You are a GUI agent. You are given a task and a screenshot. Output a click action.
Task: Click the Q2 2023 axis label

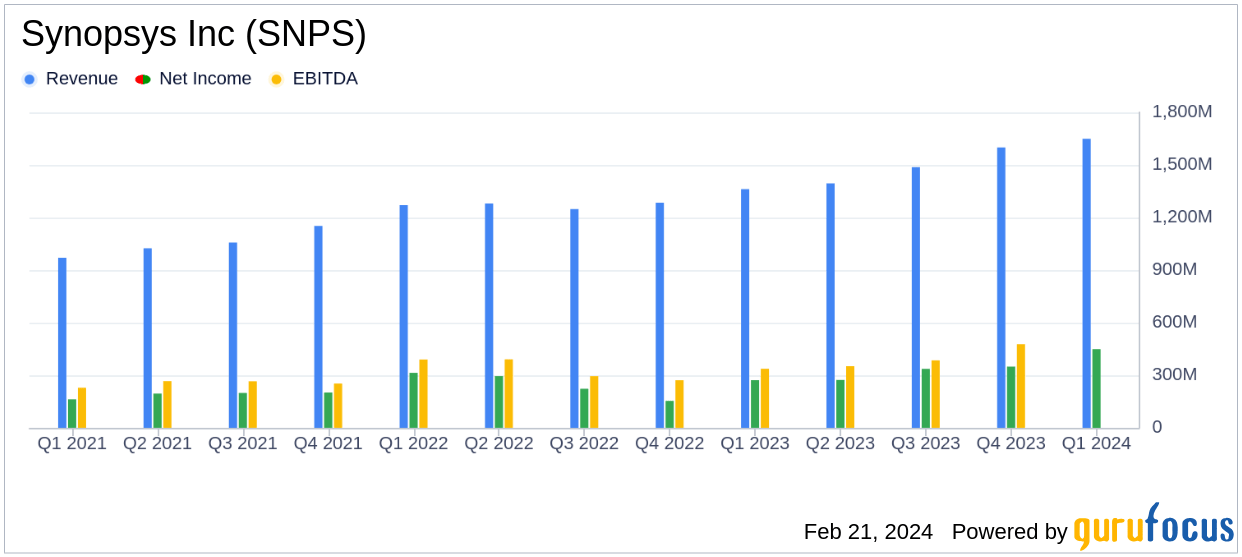[x=840, y=443]
